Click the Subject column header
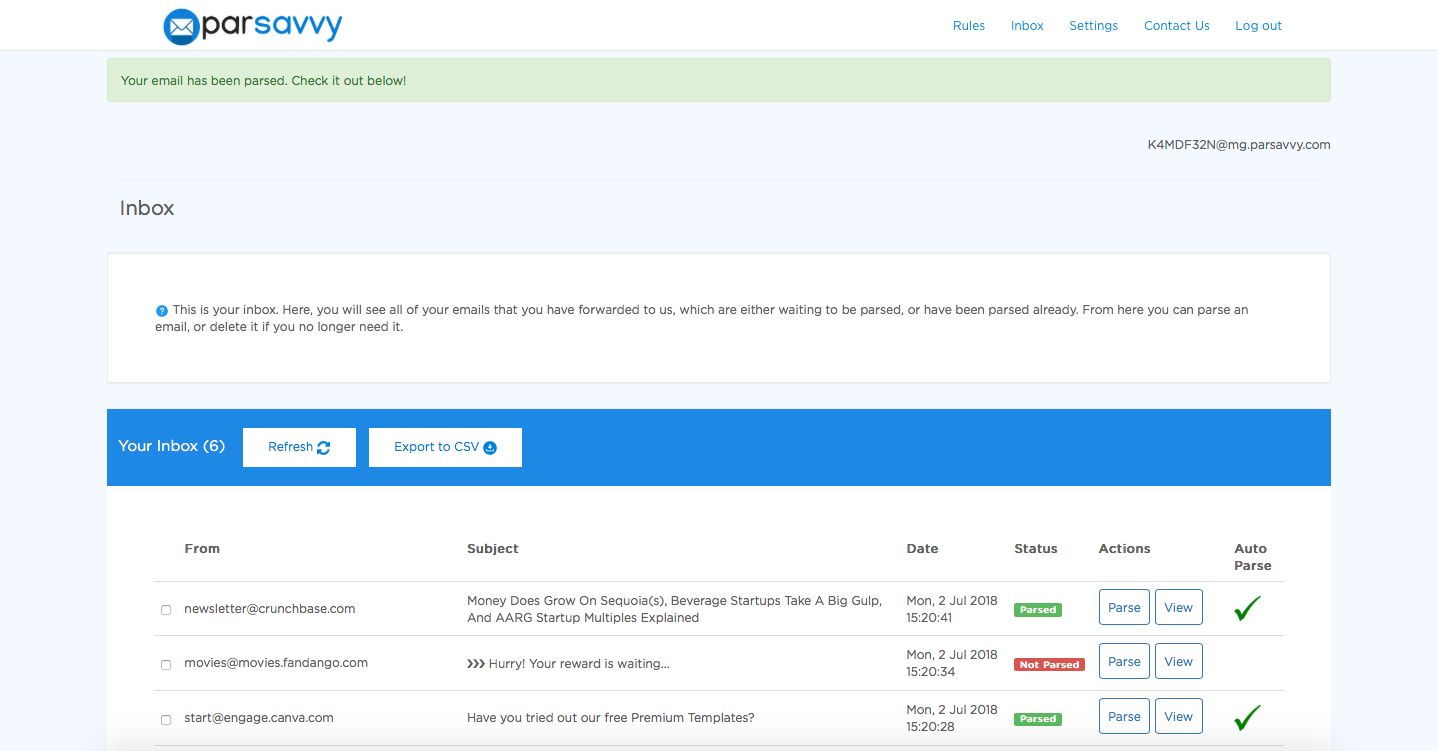 (493, 548)
